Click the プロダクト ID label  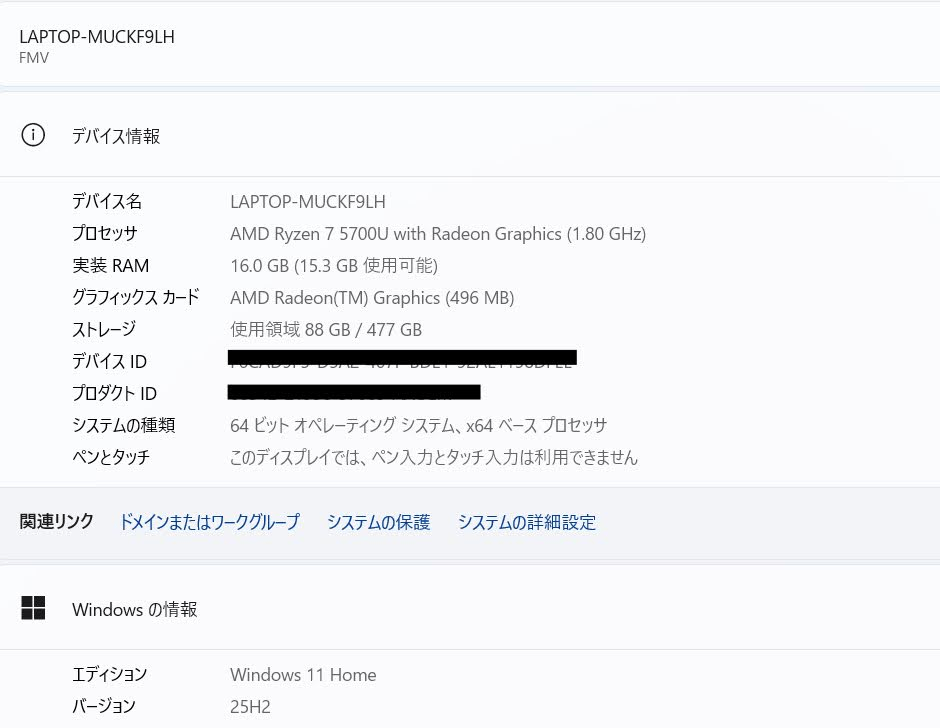tap(114, 393)
